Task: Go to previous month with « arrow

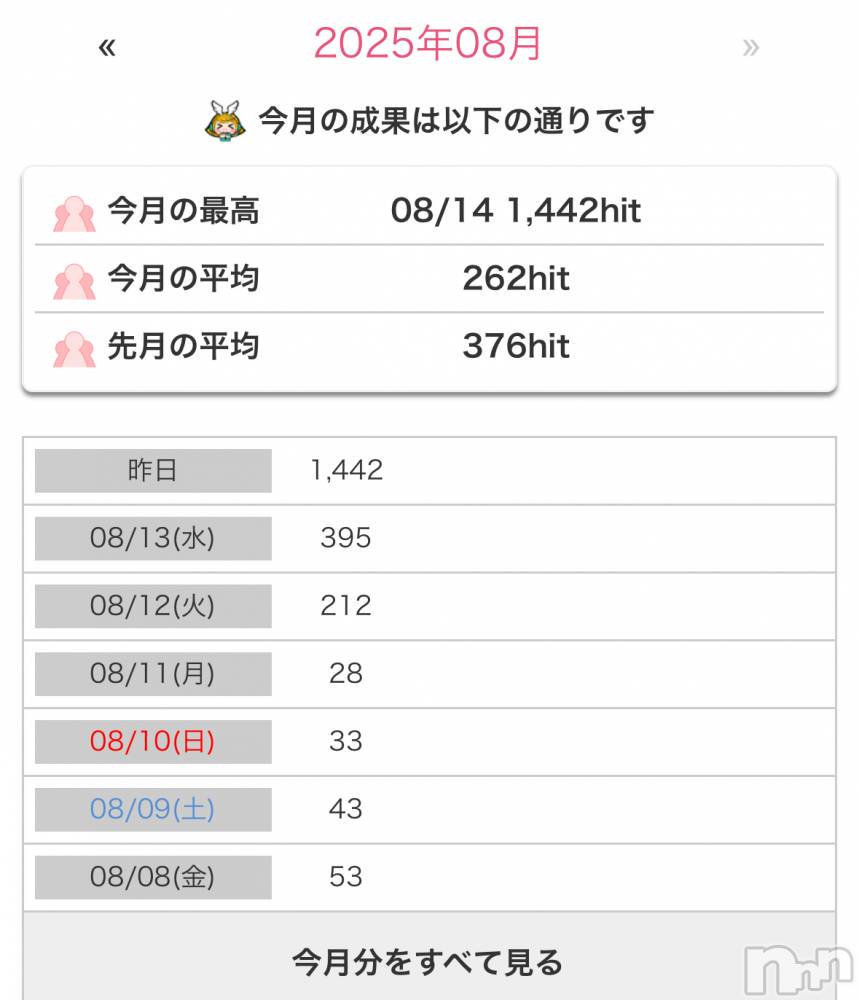Action: coord(107,47)
